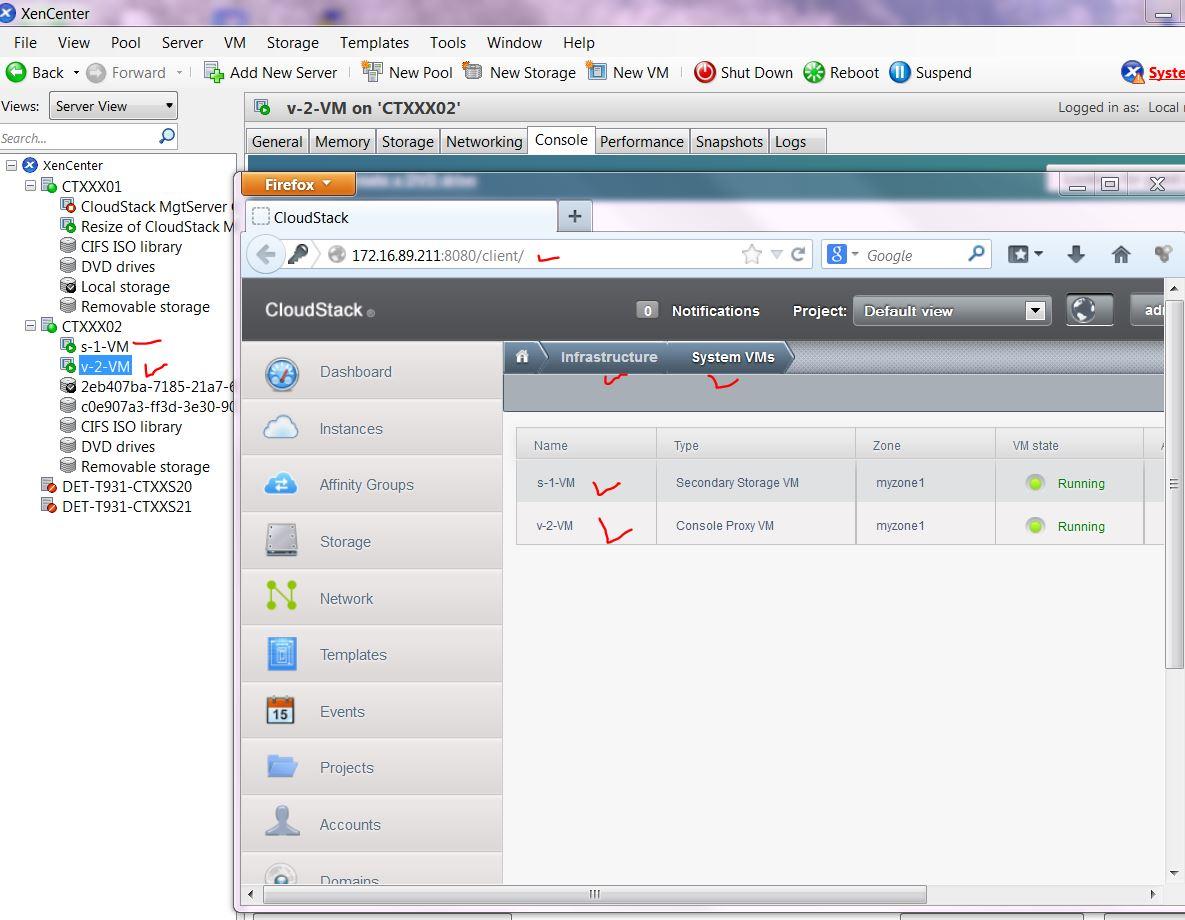Open the File menu
1185x920 pixels.
click(x=25, y=43)
